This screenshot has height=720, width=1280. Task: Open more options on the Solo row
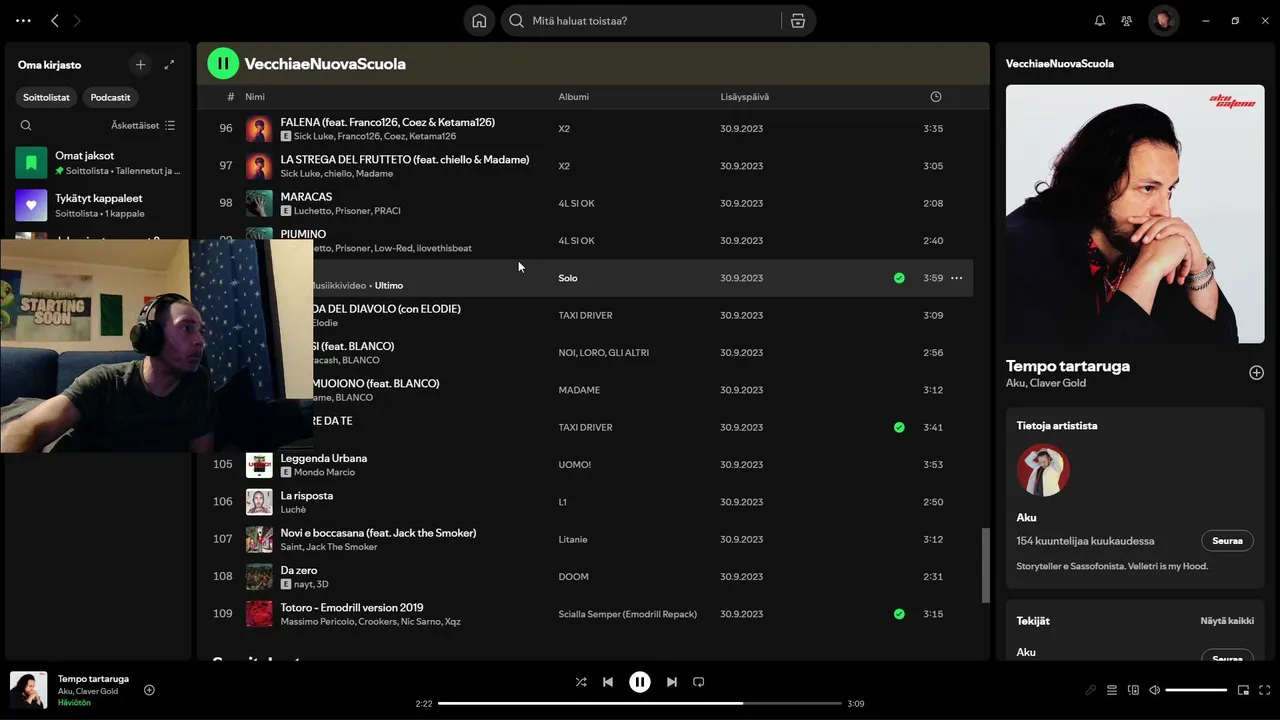956,278
